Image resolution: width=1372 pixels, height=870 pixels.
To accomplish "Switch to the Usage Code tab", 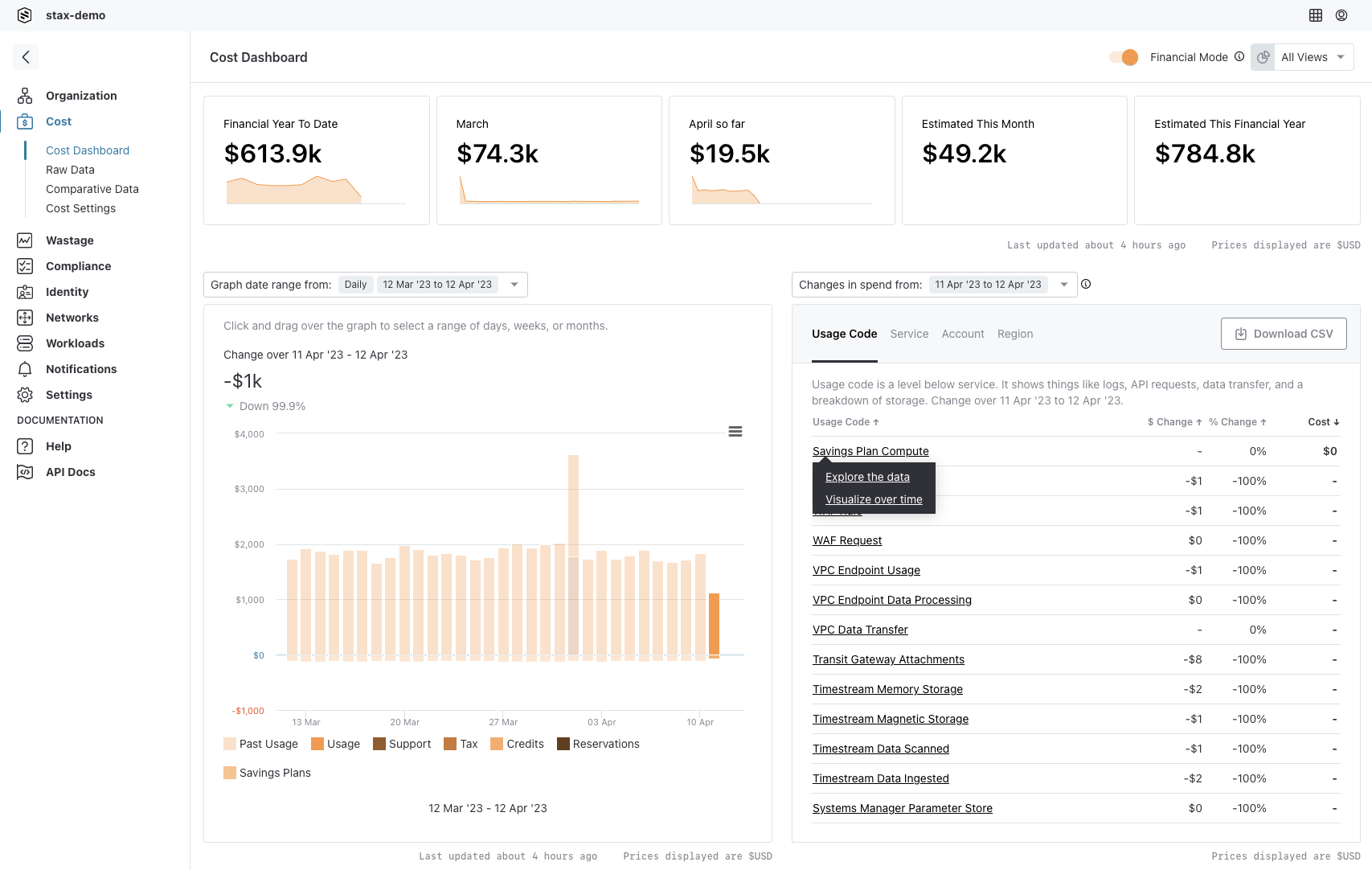I will click(844, 334).
